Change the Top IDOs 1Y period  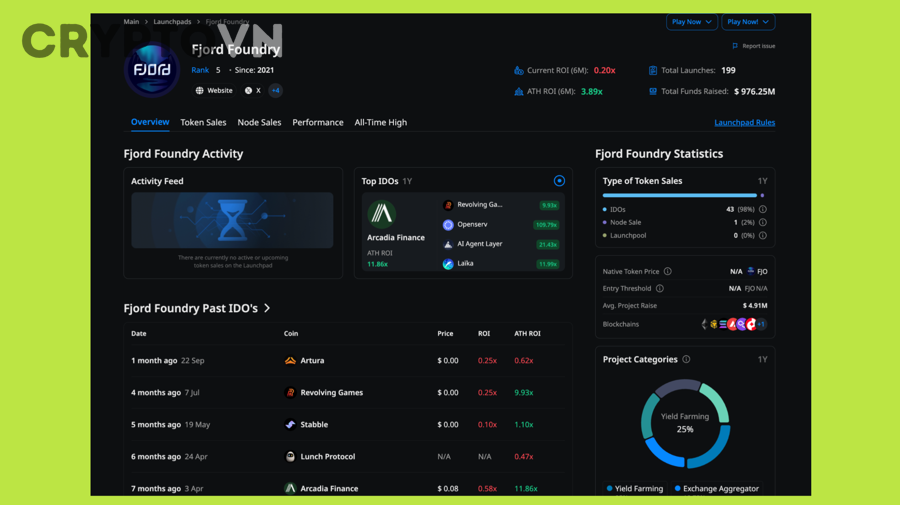[408, 181]
